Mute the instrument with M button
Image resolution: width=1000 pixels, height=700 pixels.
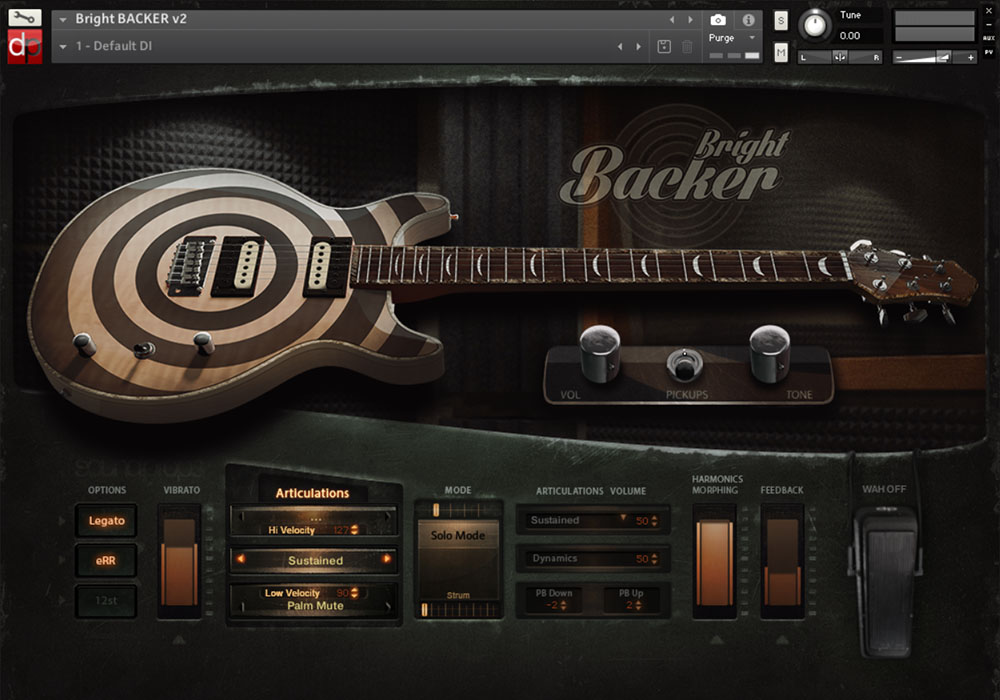tap(781, 52)
